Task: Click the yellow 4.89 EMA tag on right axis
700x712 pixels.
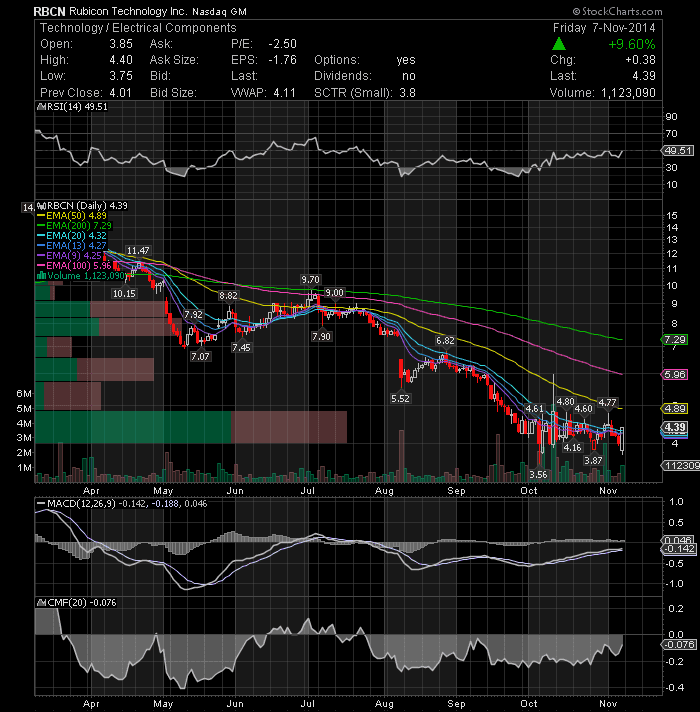Action: pyautogui.click(x=675, y=409)
